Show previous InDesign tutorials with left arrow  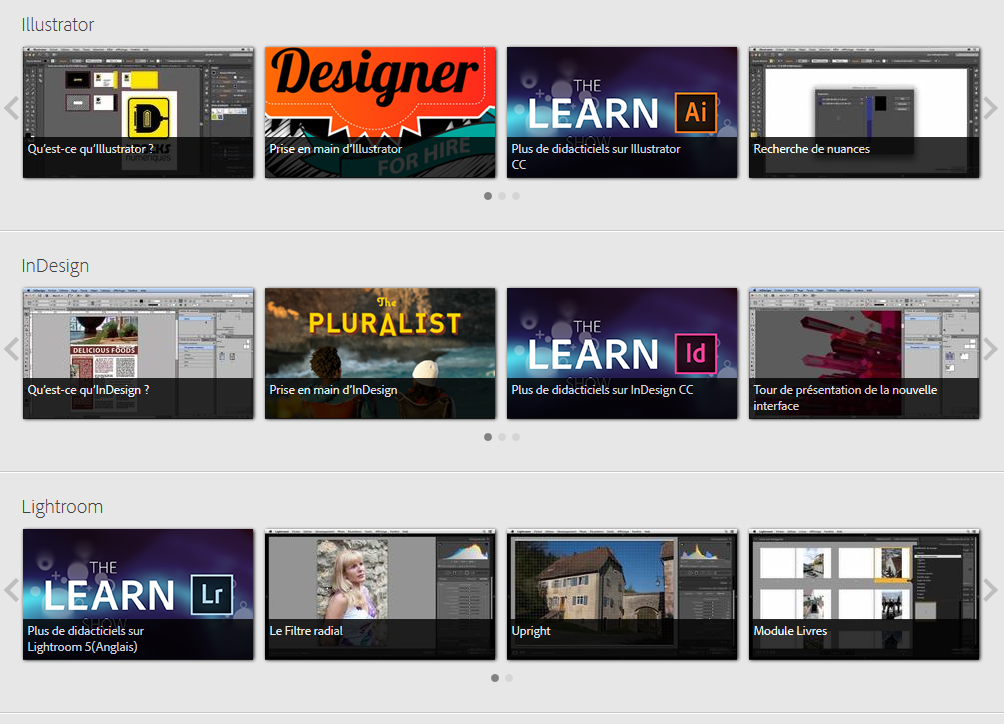(12, 349)
